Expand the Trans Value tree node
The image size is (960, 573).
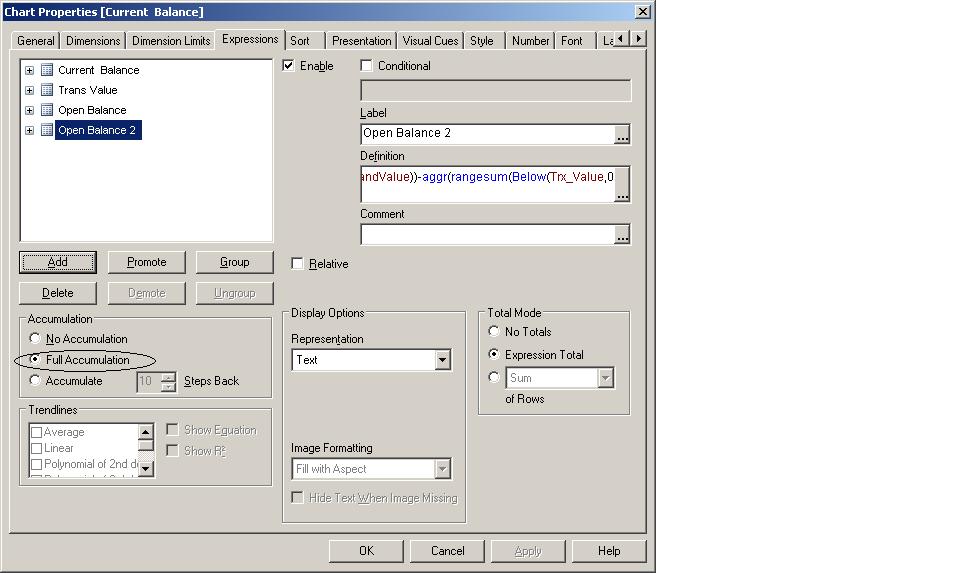point(29,91)
